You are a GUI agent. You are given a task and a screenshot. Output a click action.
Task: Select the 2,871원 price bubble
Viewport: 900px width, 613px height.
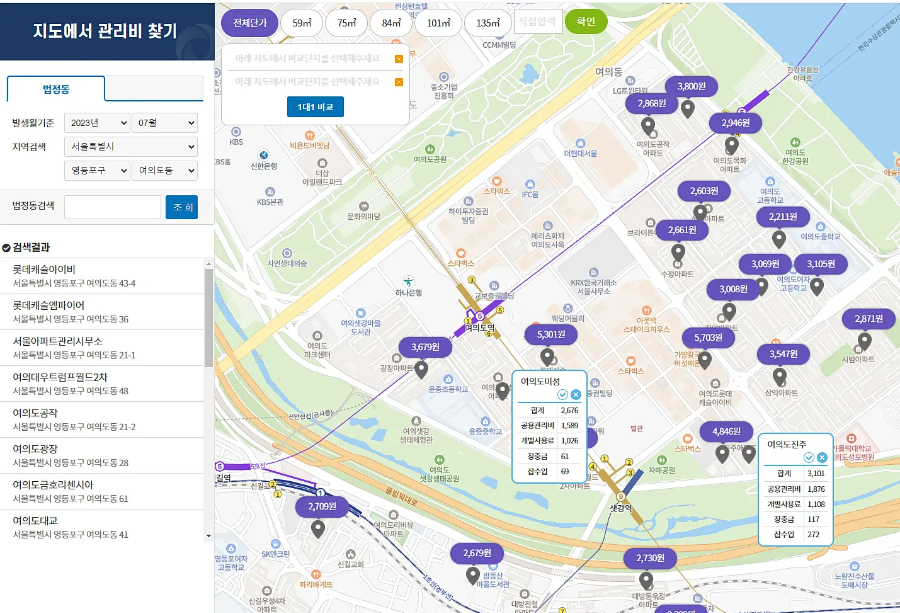[x=868, y=319]
